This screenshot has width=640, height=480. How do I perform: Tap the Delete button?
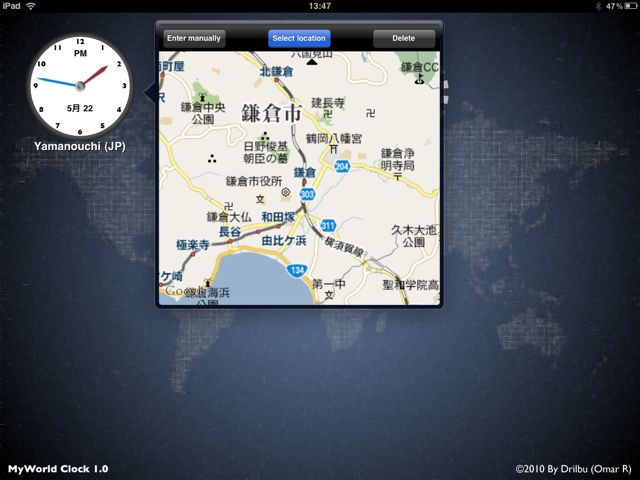(x=404, y=38)
